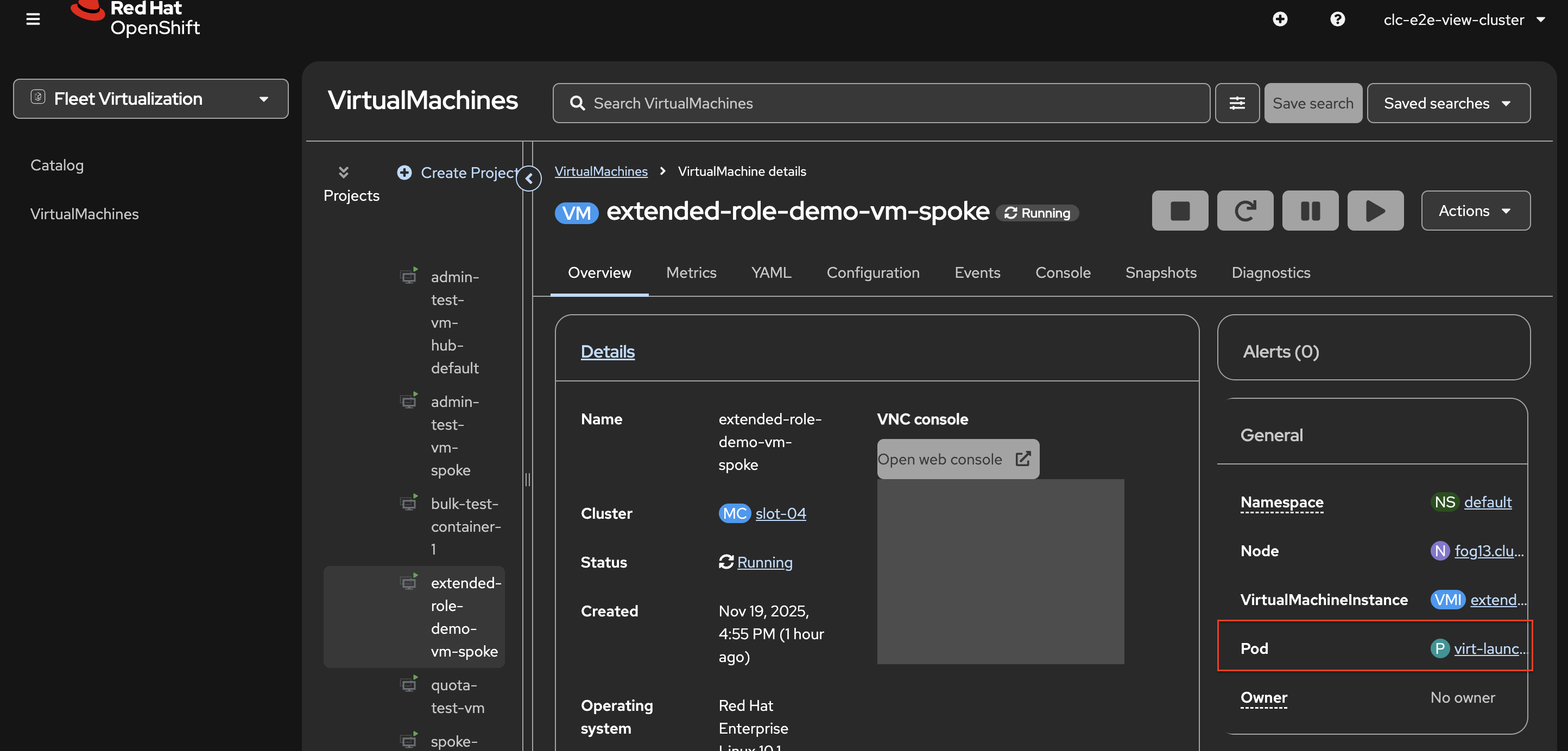Switch to the Snapshots tab
Viewport: 1568px width, 751px height.
[x=1160, y=272]
